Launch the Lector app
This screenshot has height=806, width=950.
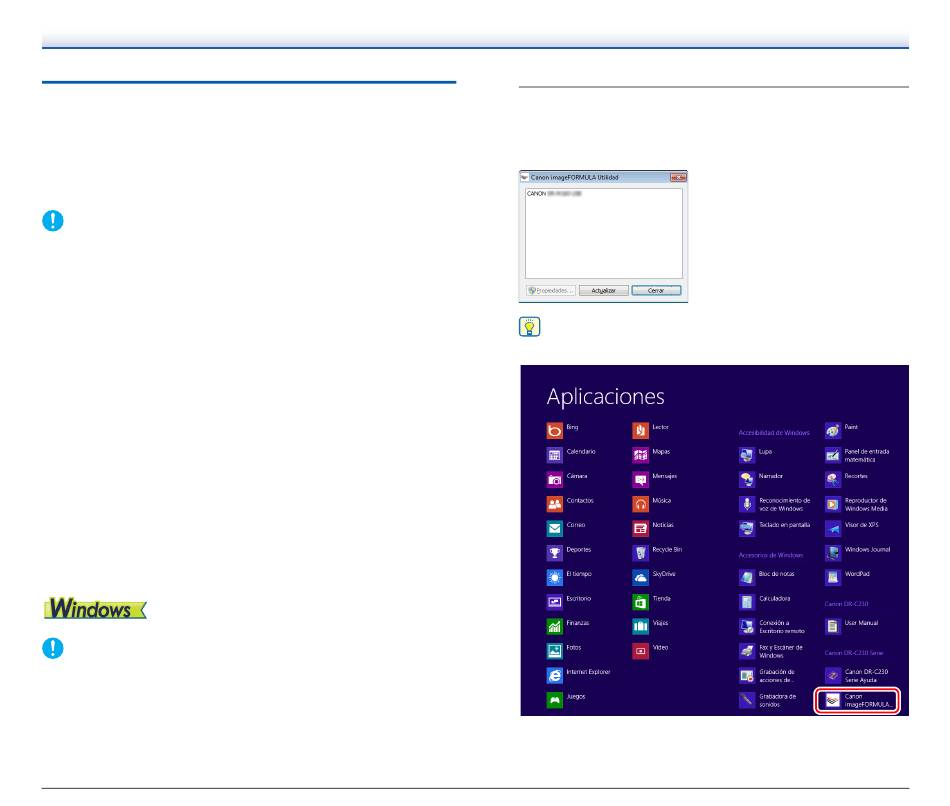(x=651, y=430)
